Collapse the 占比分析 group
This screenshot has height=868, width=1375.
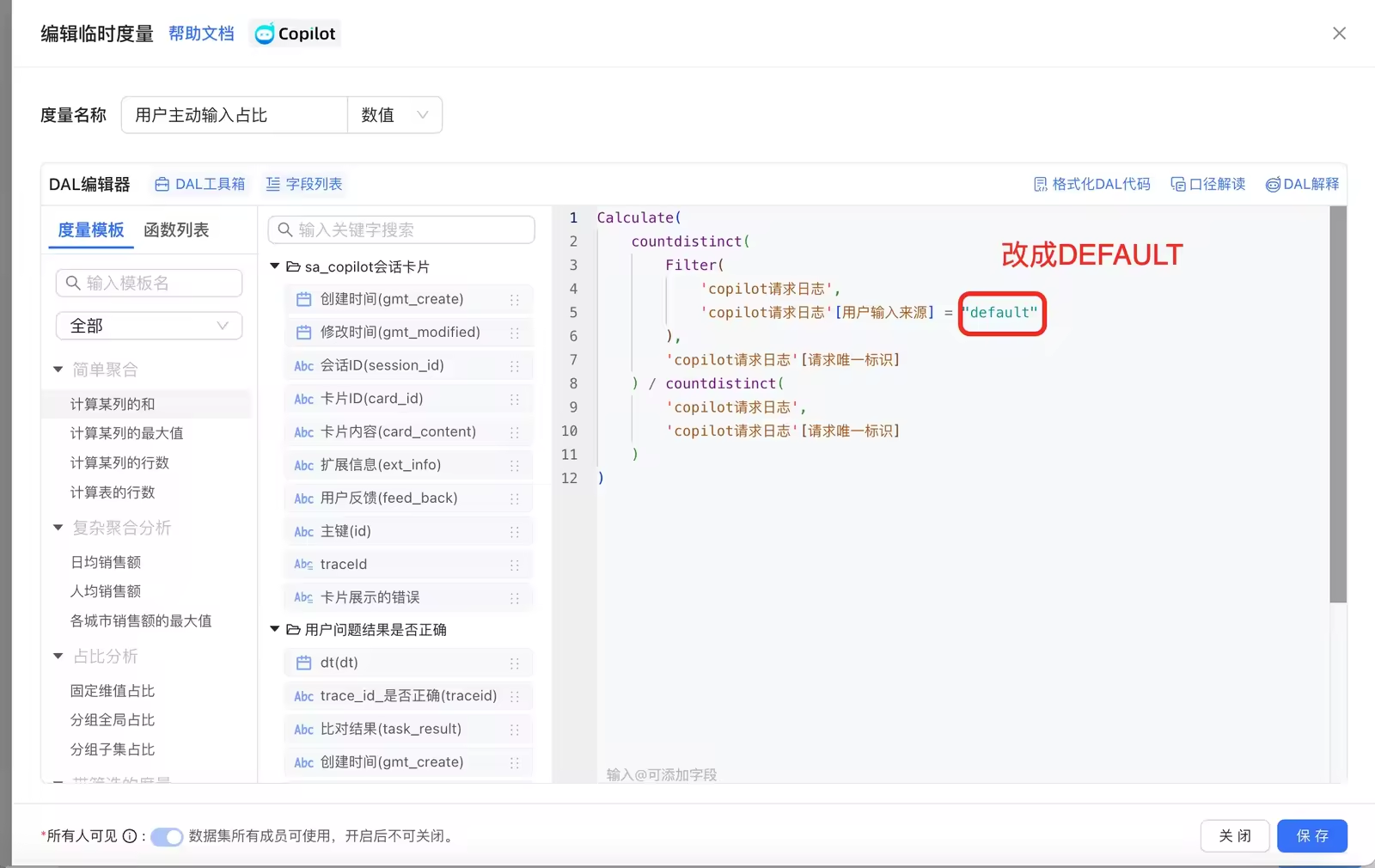click(58, 657)
